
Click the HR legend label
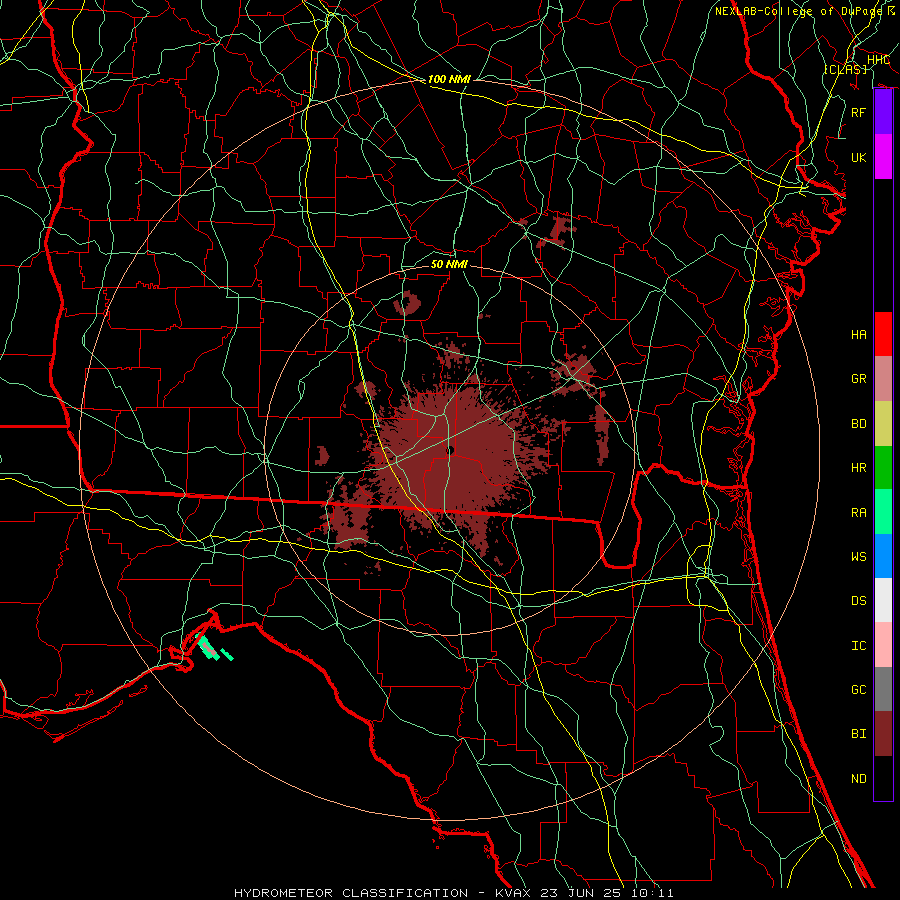(x=859, y=468)
